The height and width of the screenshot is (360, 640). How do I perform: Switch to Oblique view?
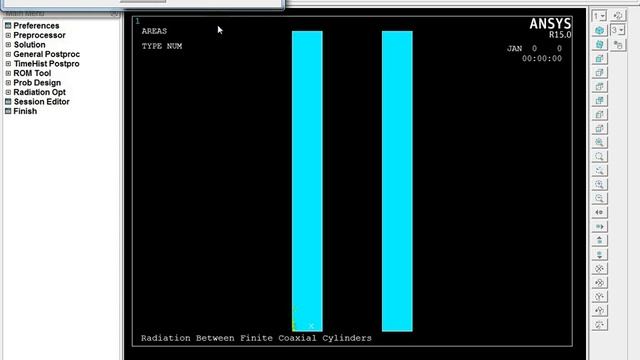coord(599,44)
